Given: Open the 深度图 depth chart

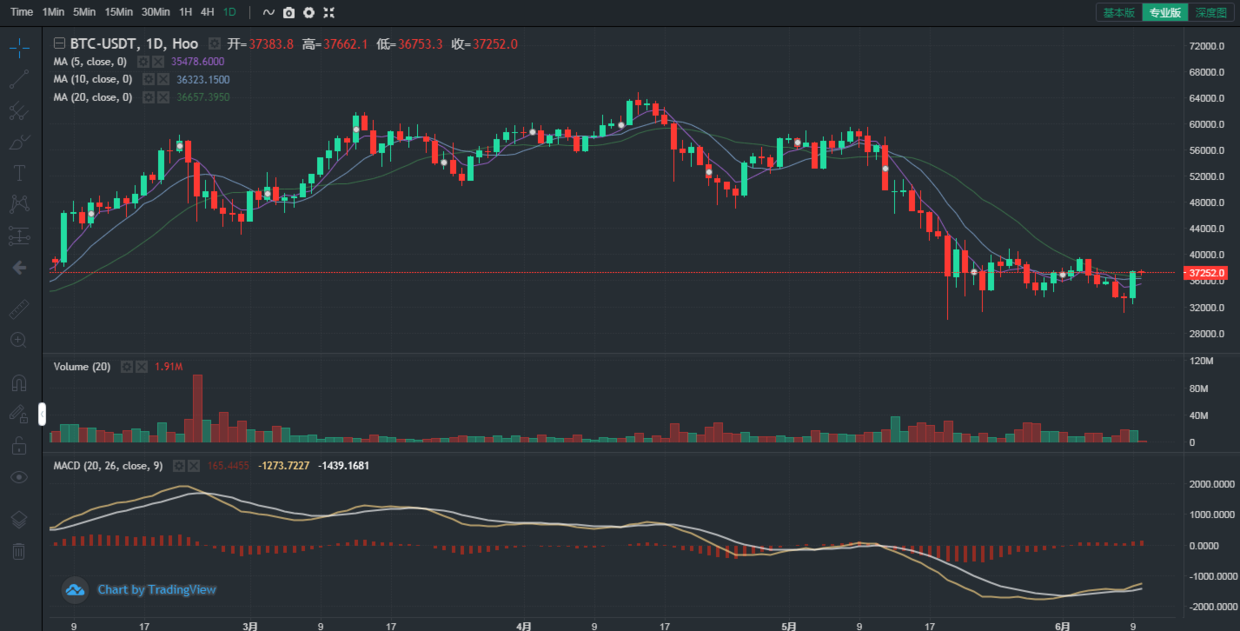Looking at the screenshot, I should (1211, 12).
